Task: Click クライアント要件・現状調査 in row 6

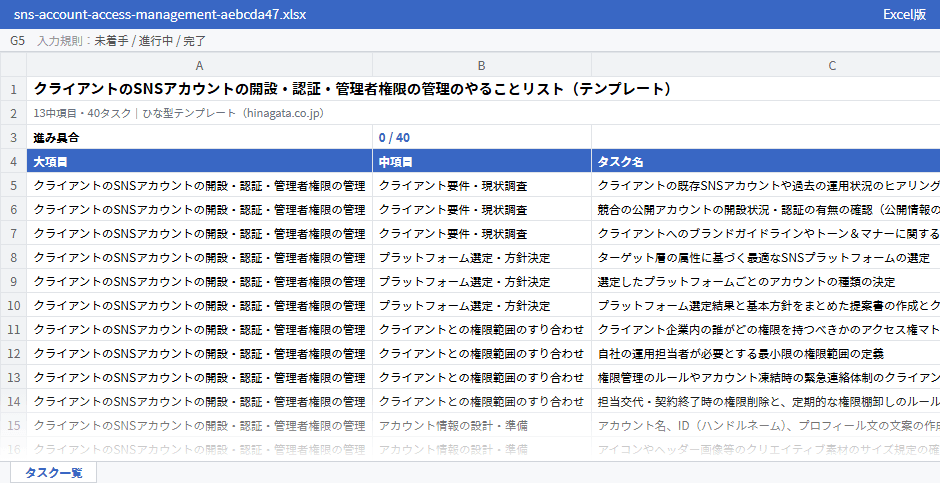Action: pos(481,209)
